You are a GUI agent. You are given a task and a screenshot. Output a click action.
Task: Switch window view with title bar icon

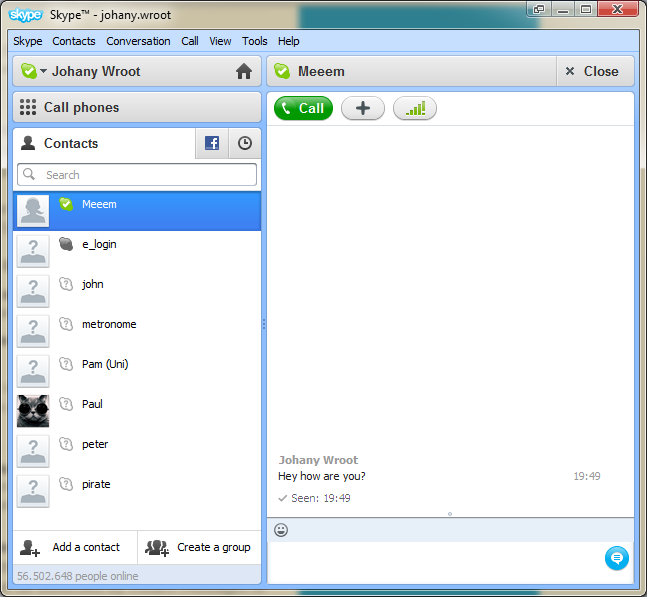(x=539, y=9)
